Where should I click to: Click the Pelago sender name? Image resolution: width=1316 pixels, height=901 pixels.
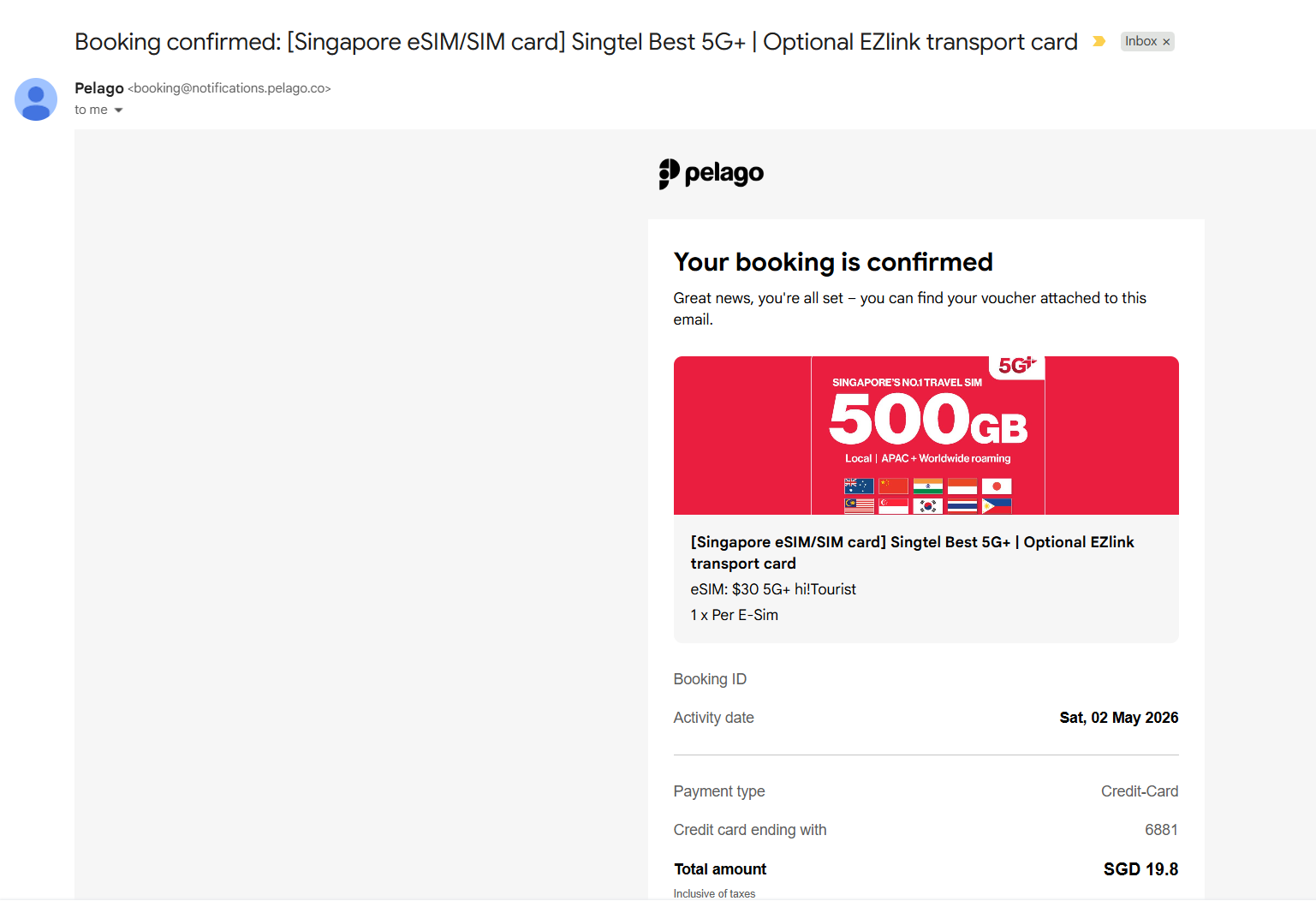tap(99, 88)
